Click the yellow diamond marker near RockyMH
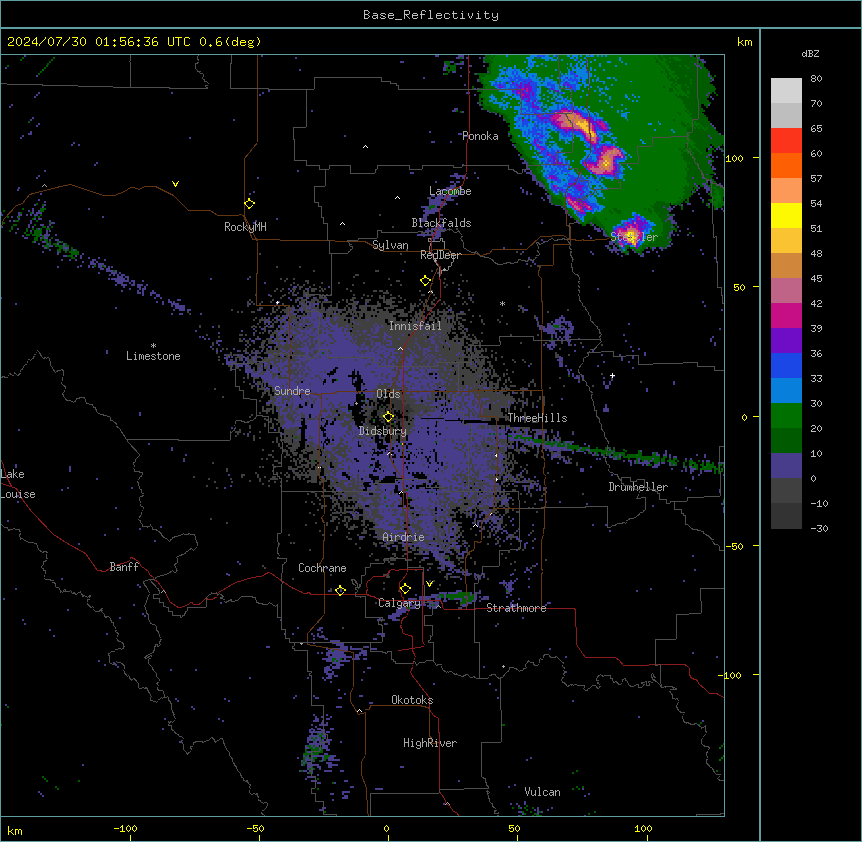Viewport: 862px width, 842px height. (249, 204)
